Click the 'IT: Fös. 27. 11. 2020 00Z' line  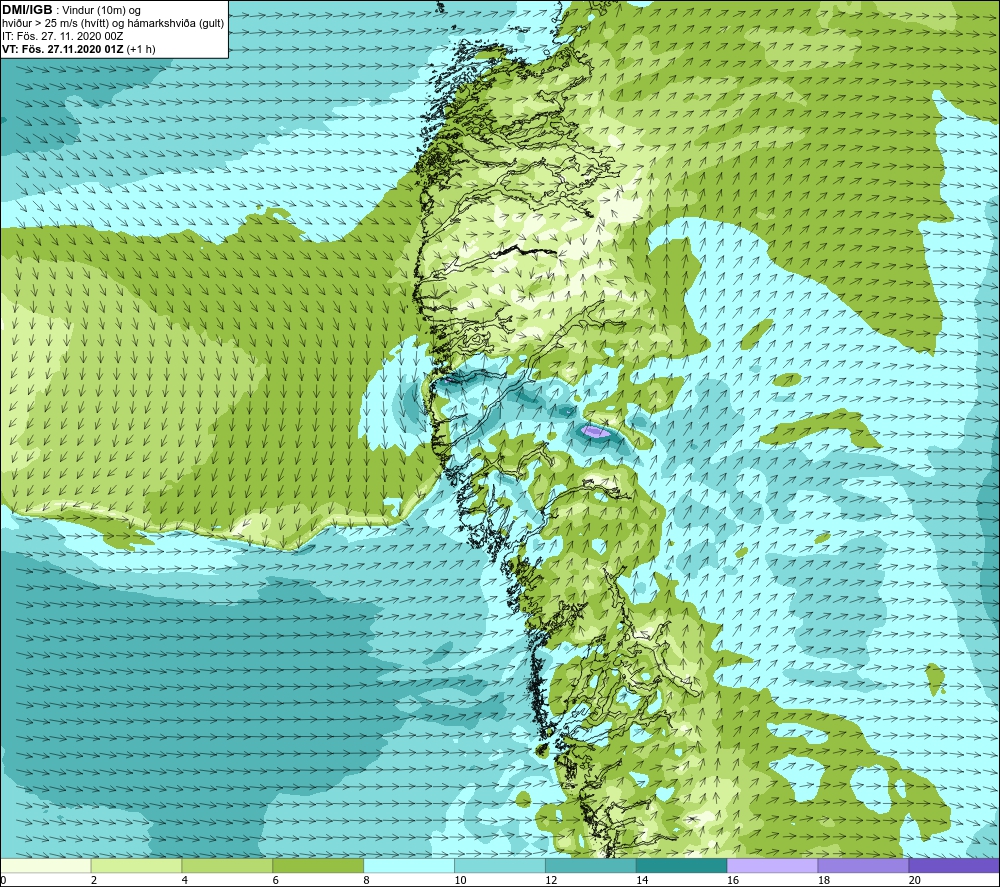coord(62,36)
